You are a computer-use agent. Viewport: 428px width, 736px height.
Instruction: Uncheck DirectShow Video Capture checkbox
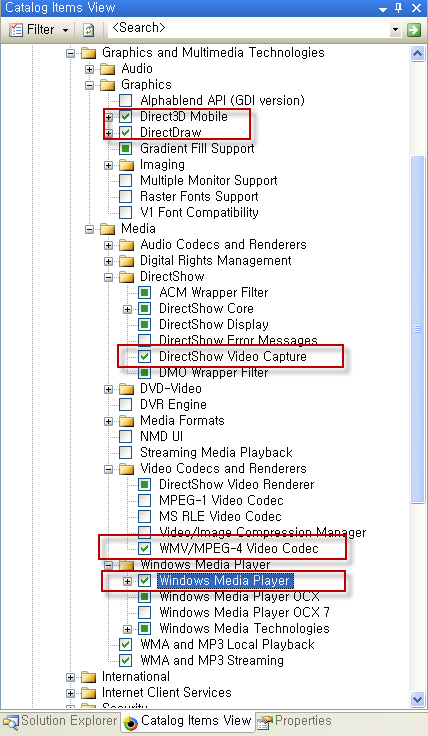click(x=145, y=356)
